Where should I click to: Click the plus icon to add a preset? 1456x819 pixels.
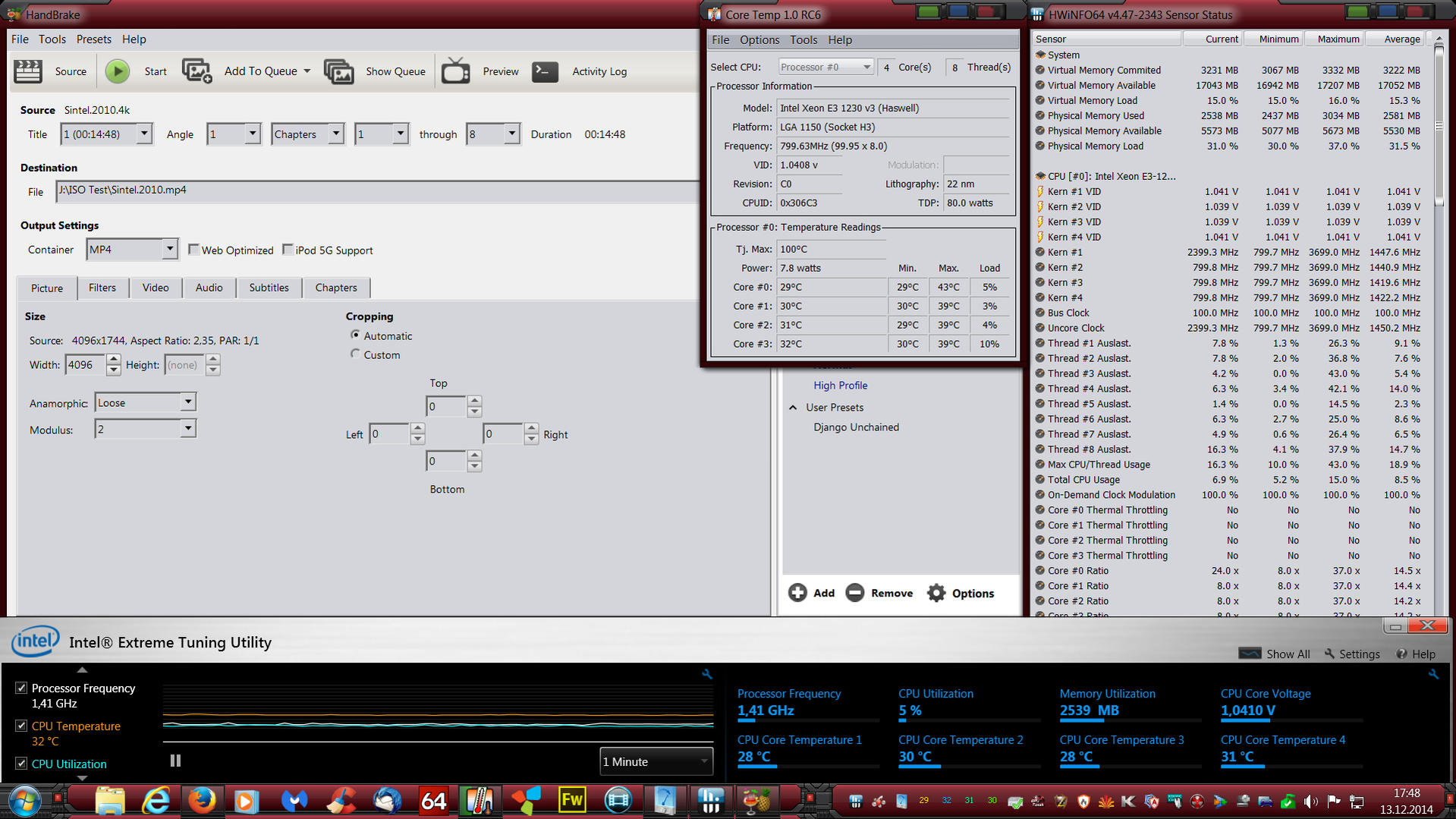click(x=797, y=593)
